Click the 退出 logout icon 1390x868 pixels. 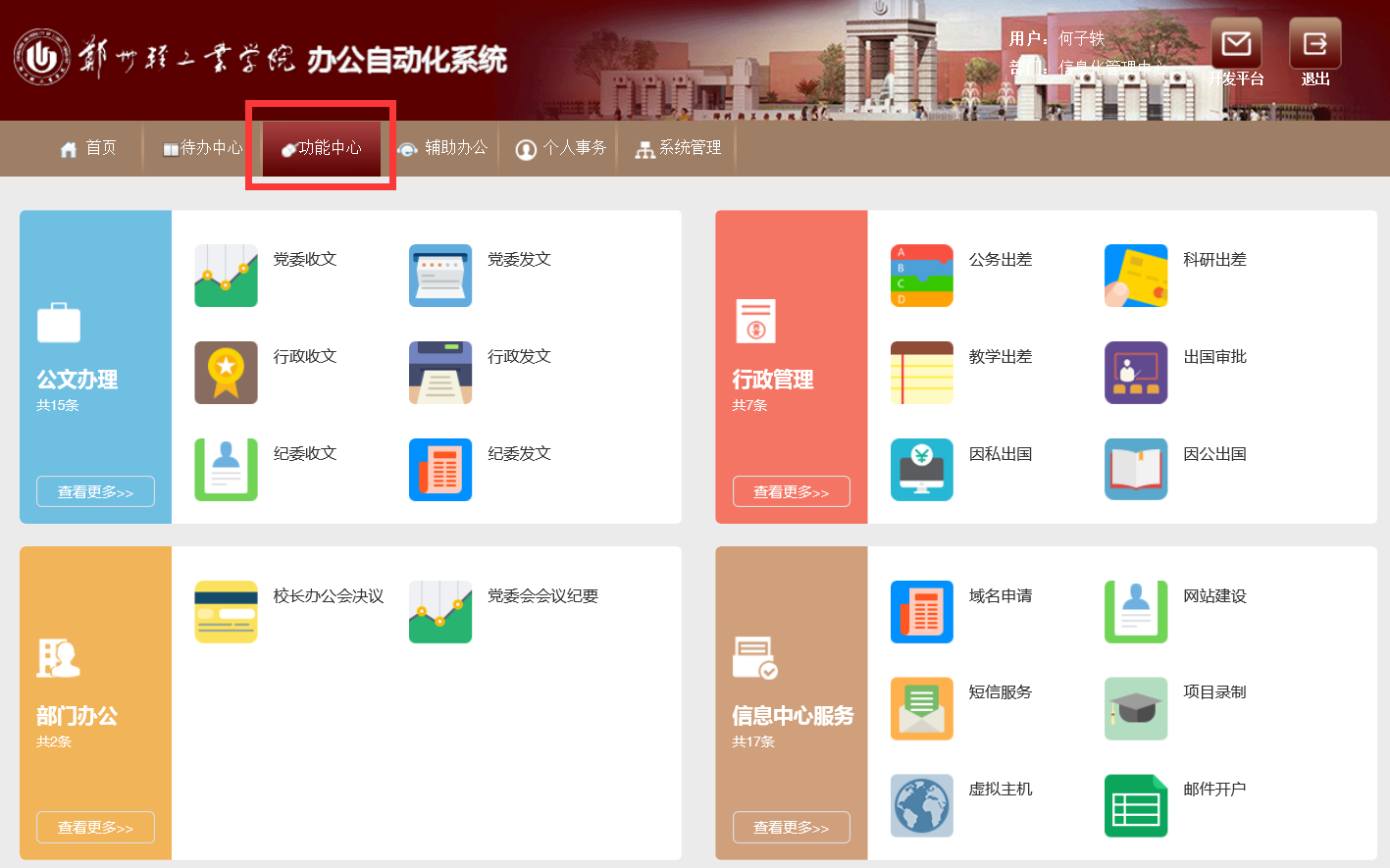coord(1314,44)
